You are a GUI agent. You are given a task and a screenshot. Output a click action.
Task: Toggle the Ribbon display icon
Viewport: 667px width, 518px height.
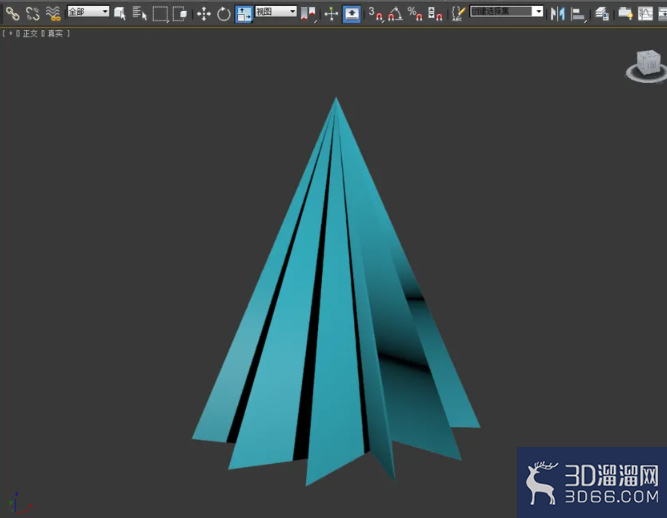click(x=625, y=14)
